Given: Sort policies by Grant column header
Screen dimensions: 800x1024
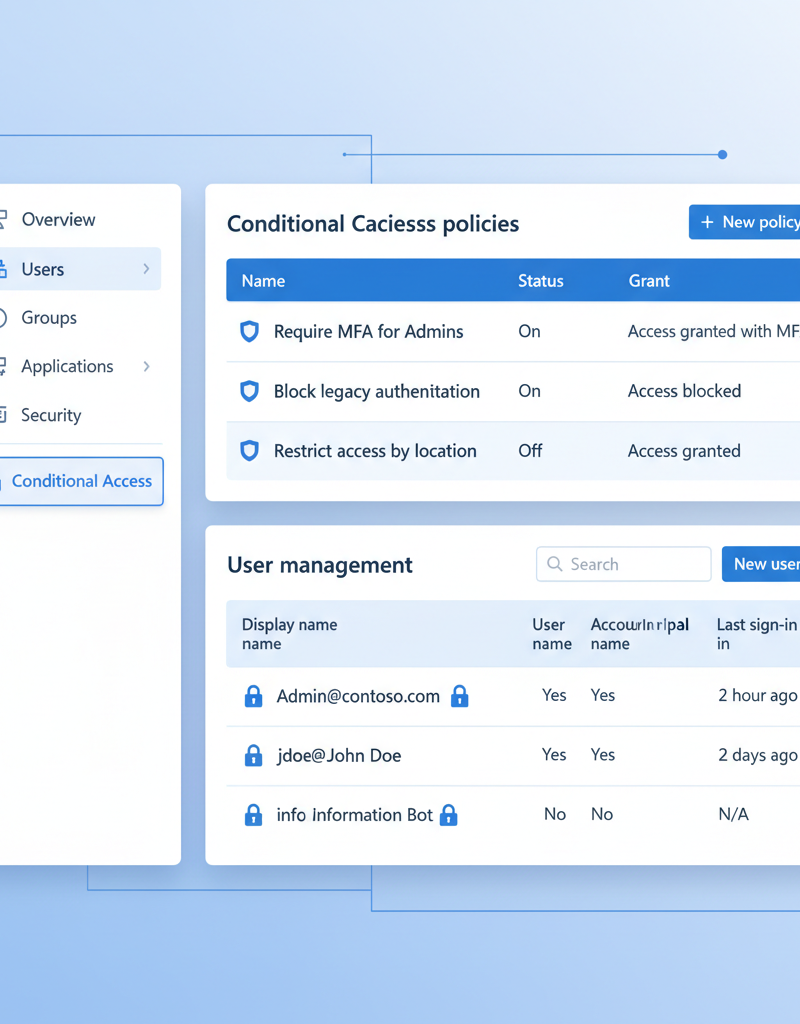Looking at the screenshot, I should tap(649, 281).
